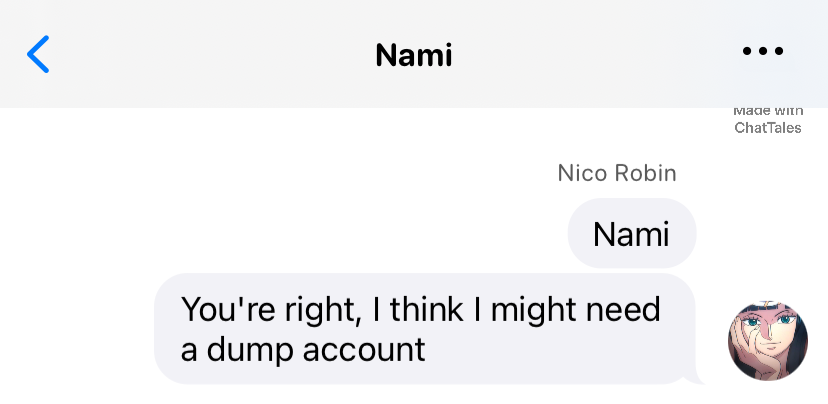This screenshot has height=404, width=828.
Task: Select the short "Nami" message bubble
Action: pyautogui.click(x=631, y=234)
